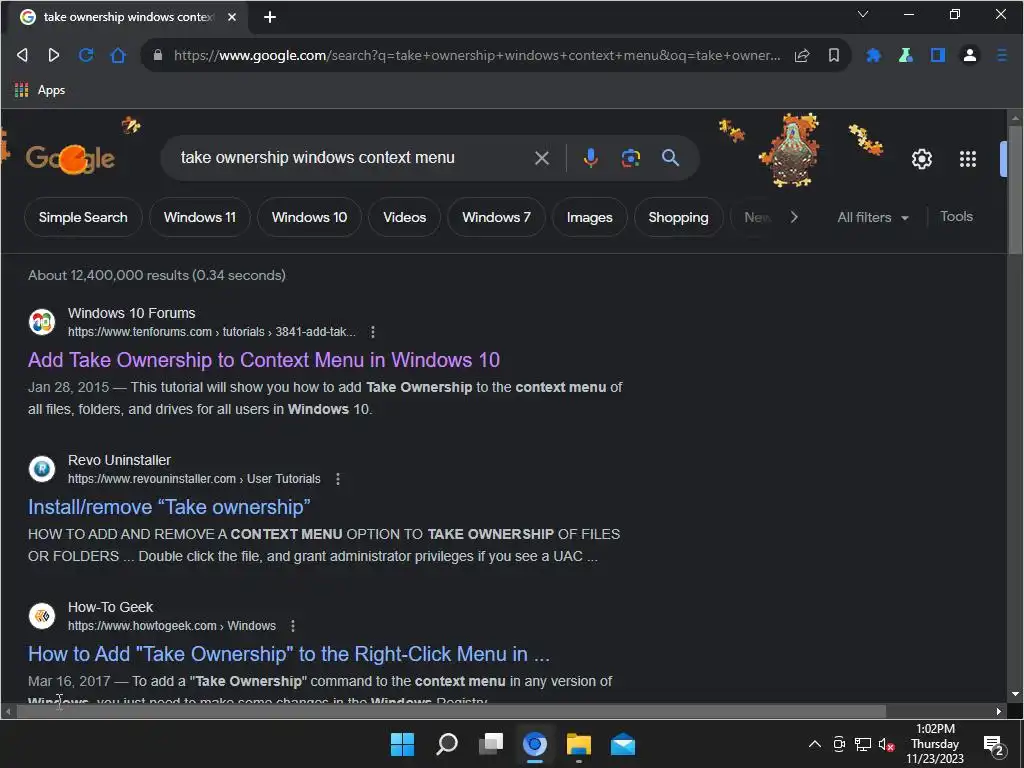The image size is (1024, 768).
Task: Show more filter chips with the right chevron
Action: point(793,217)
